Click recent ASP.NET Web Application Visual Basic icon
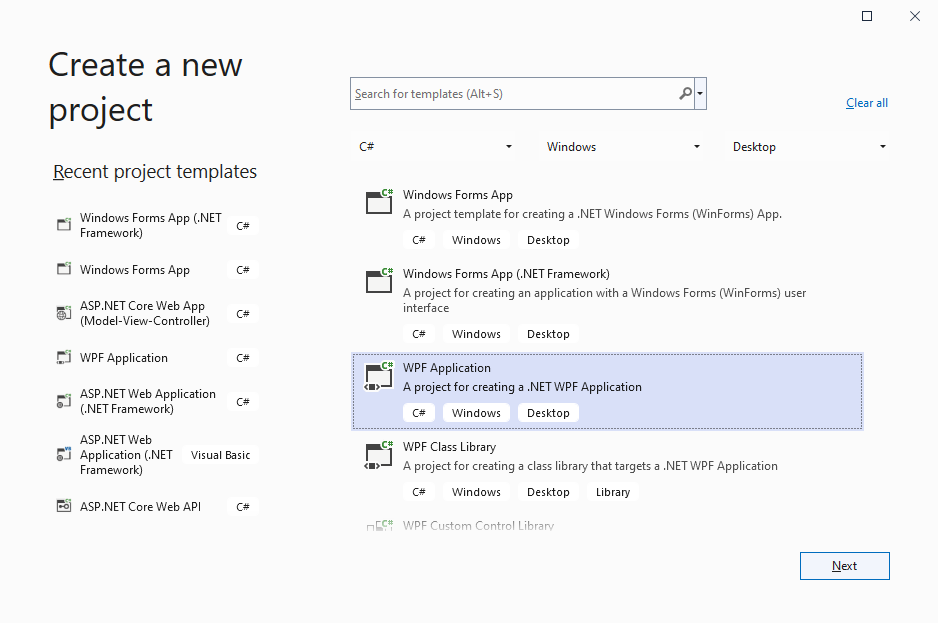Image resolution: width=938 pixels, height=623 pixels. pyautogui.click(x=64, y=454)
